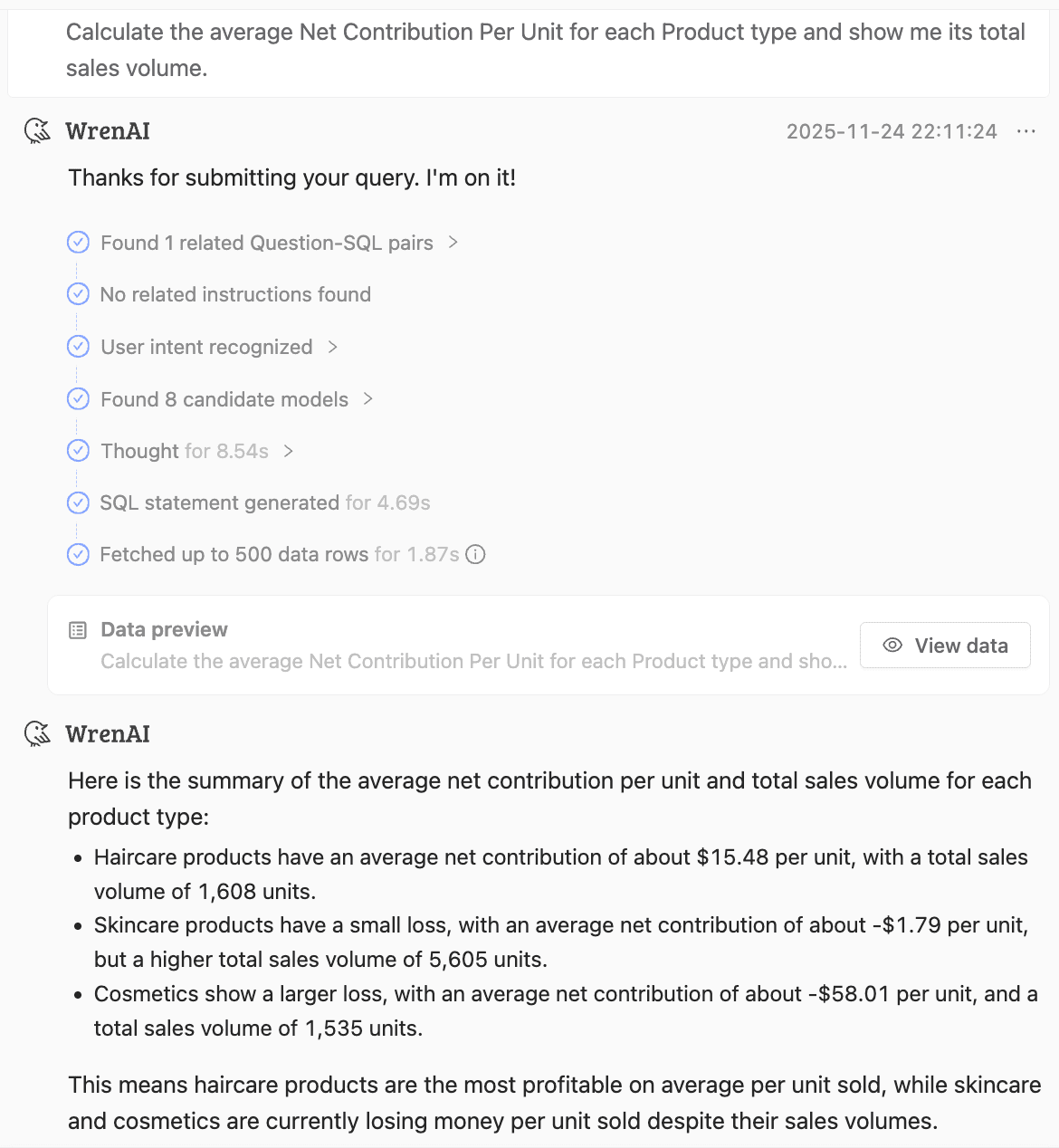Open the three-dot more options menu
1059x1148 pixels.
[x=1026, y=131]
